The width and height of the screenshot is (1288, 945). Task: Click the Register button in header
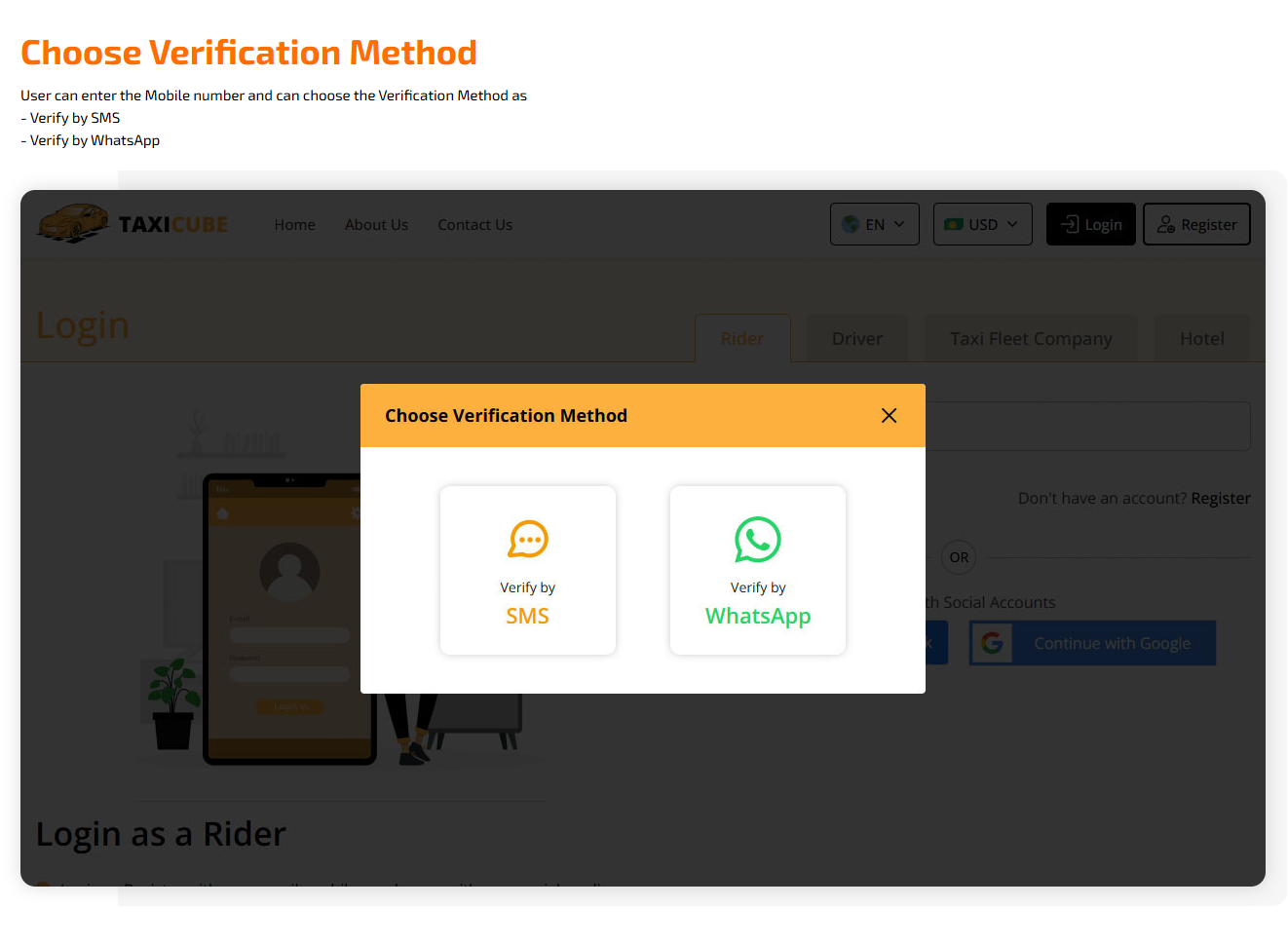[1196, 224]
